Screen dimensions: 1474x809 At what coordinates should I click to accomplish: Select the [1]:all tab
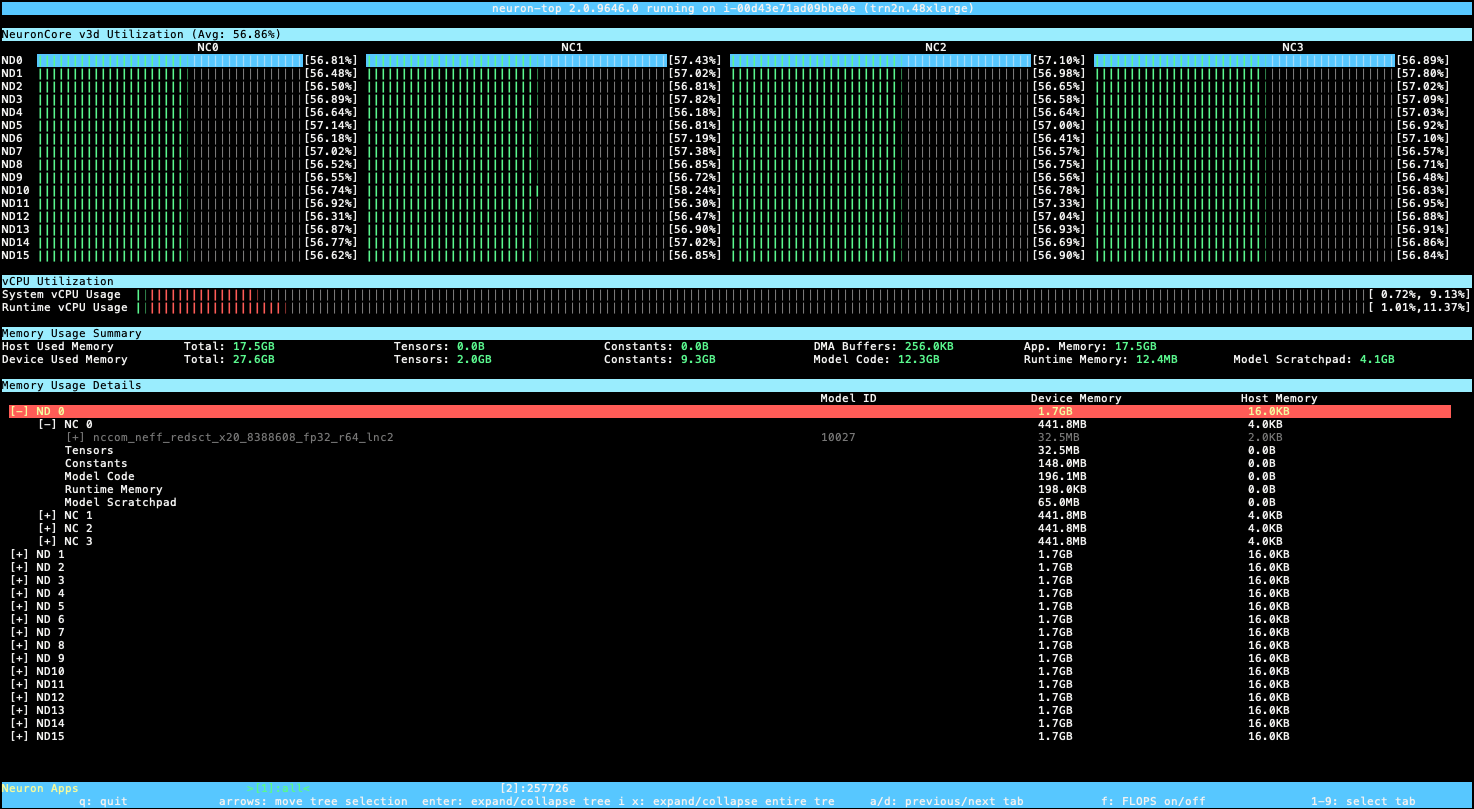(278, 789)
